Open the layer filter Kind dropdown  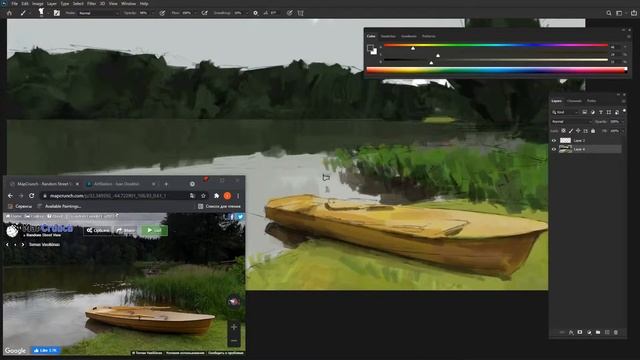(x=565, y=112)
